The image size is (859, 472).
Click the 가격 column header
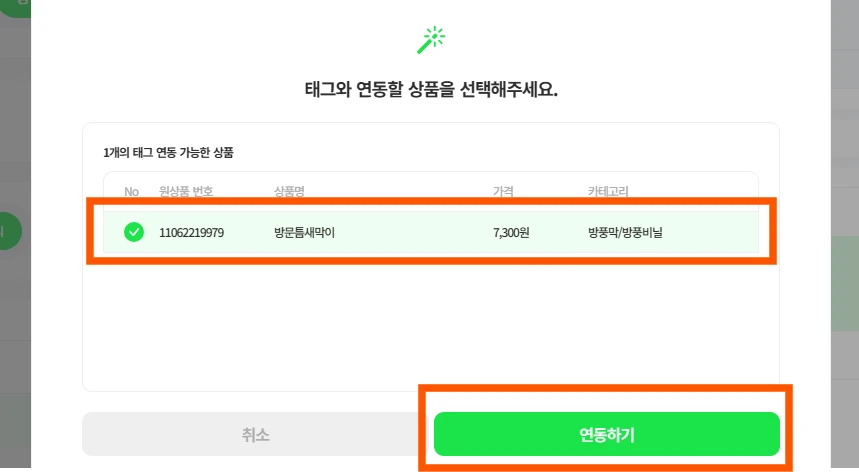click(x=503, y=191)
